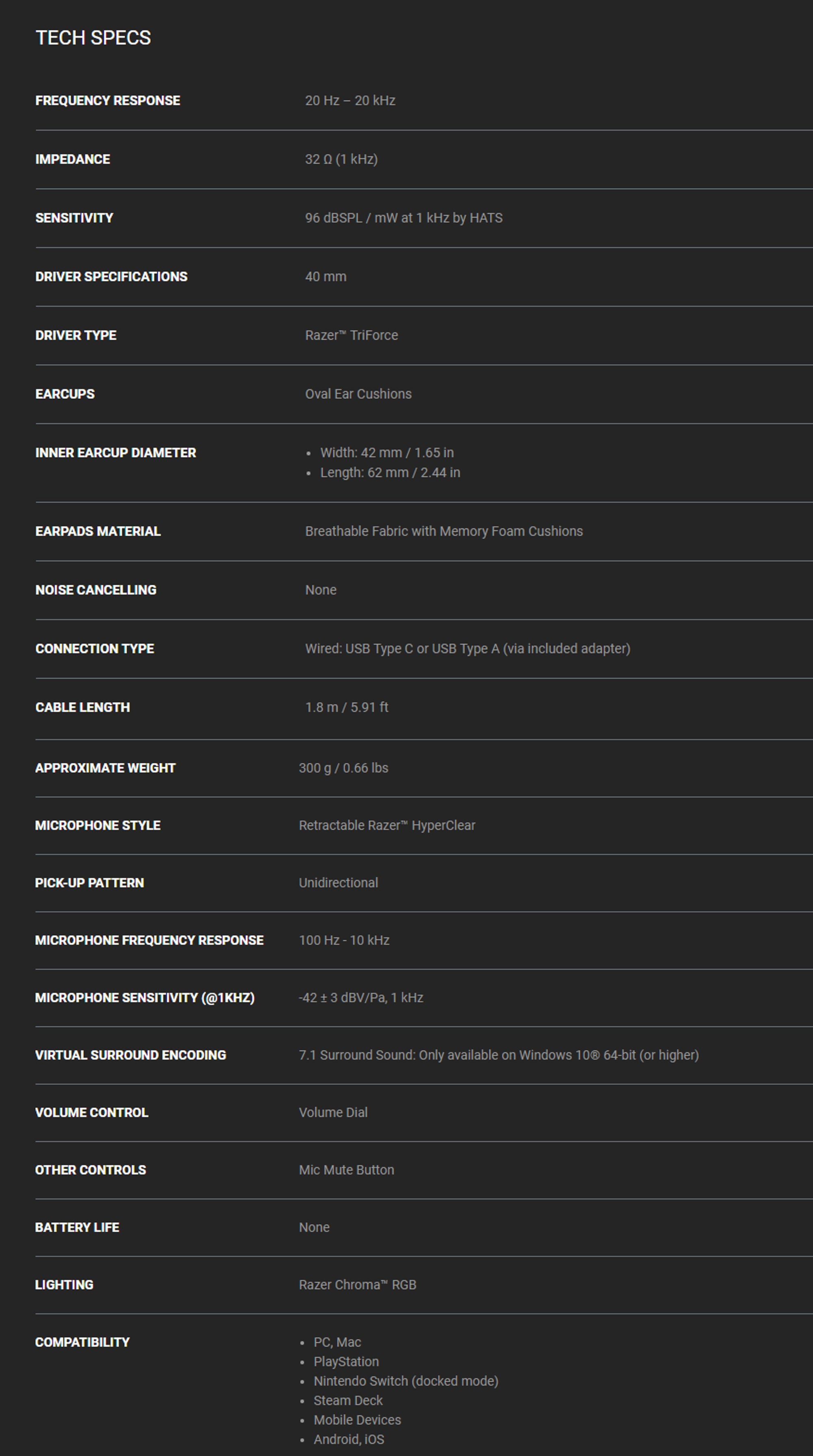The height and width of the screenshot is (1456, 813).
Task: Select the 'PICK-UP PATTERN' label
Action: (89, 883)
